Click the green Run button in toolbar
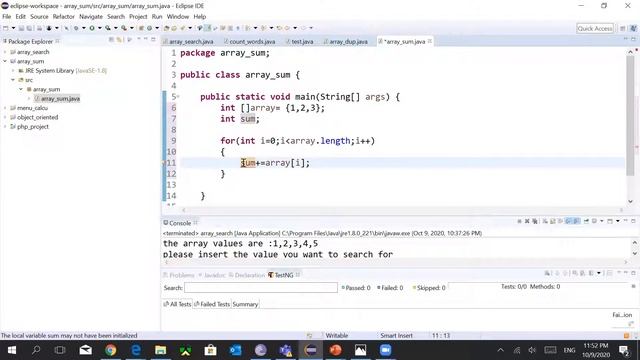 point(92,28)
